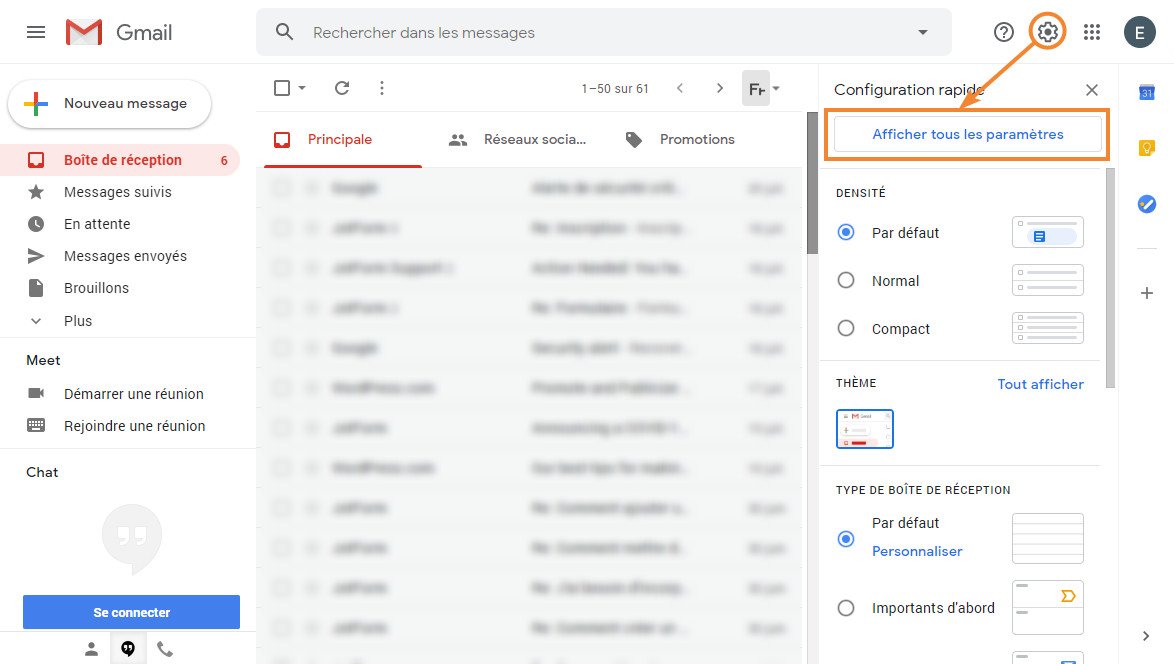
Task: Open the main navigation hamburger menu
Action: point(36,31)
